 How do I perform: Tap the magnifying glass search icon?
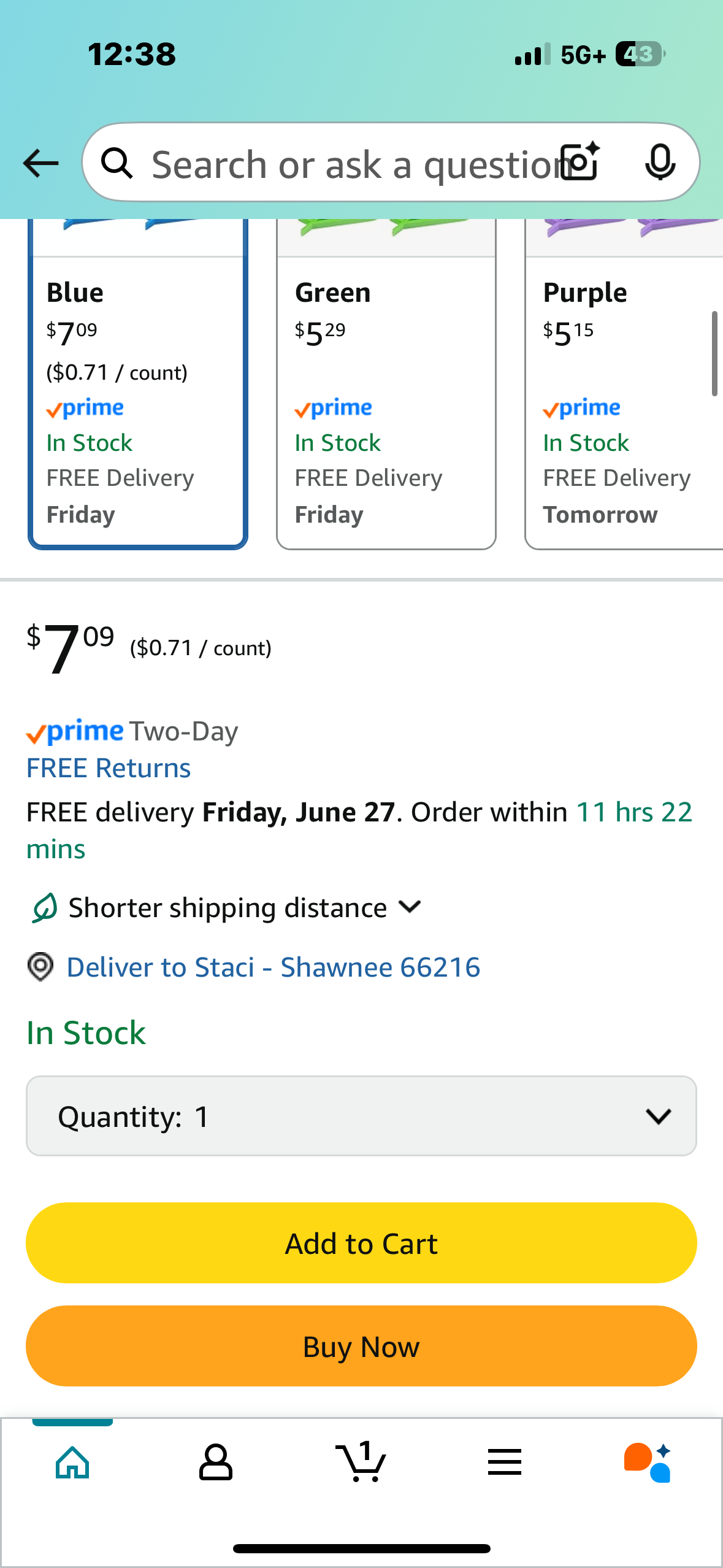(x=117, y=163)
